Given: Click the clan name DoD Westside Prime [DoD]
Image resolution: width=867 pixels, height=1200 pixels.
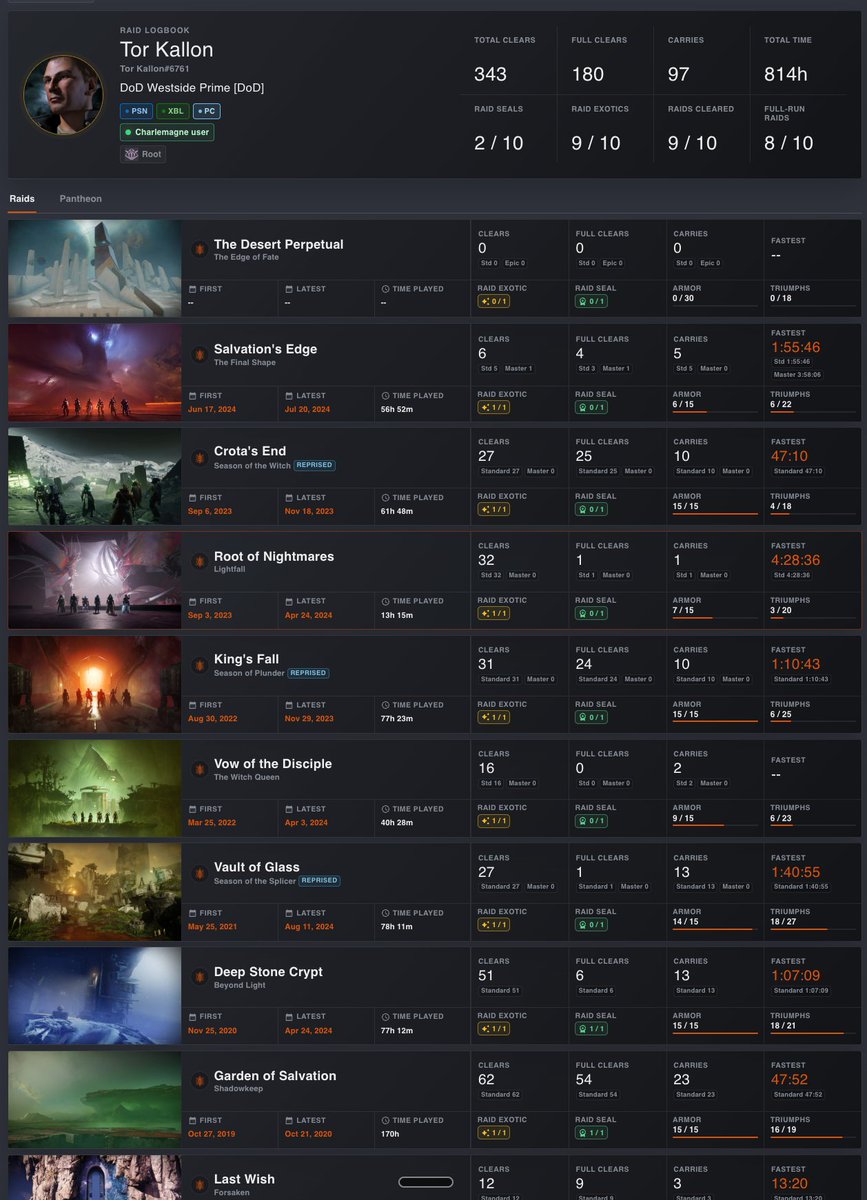Looking at the screenshot, I should [x=192, y=88].
